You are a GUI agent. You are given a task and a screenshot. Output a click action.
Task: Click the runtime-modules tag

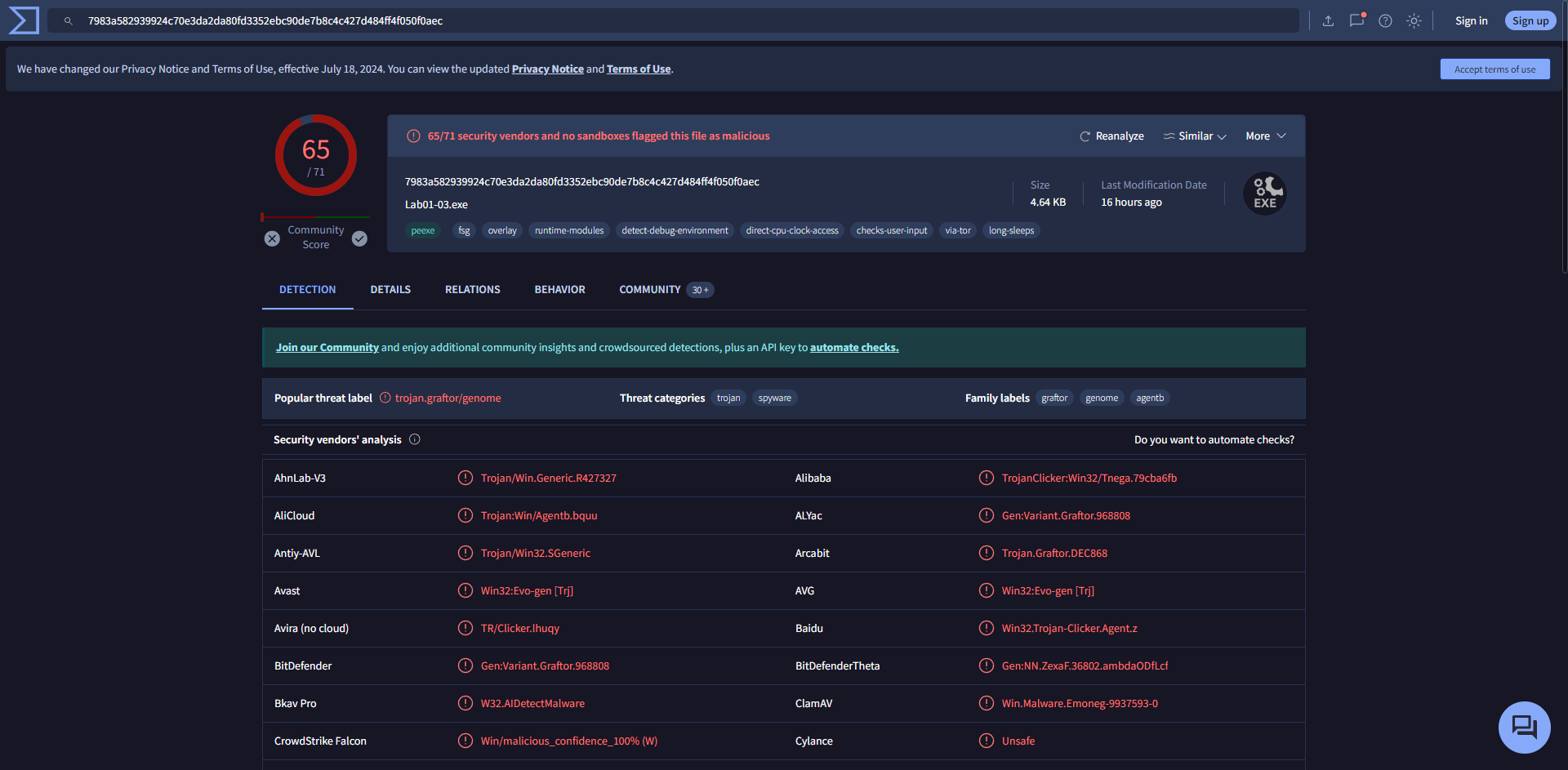[569, 231]
